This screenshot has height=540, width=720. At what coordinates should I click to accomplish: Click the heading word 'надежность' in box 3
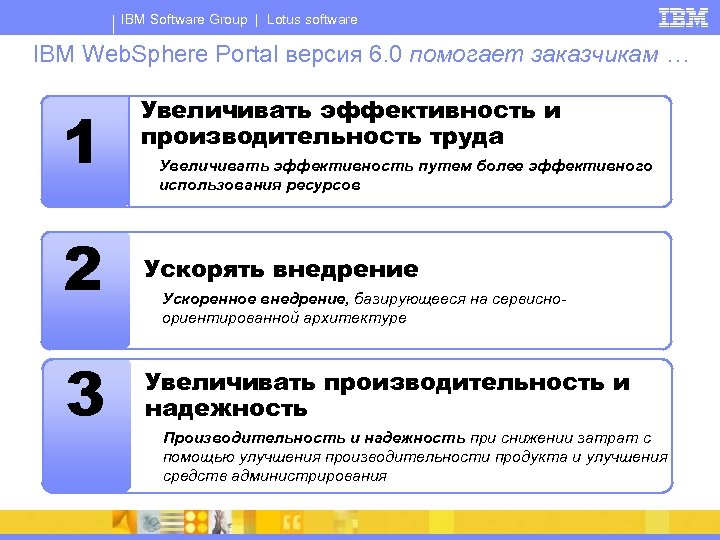pos(226,408)
